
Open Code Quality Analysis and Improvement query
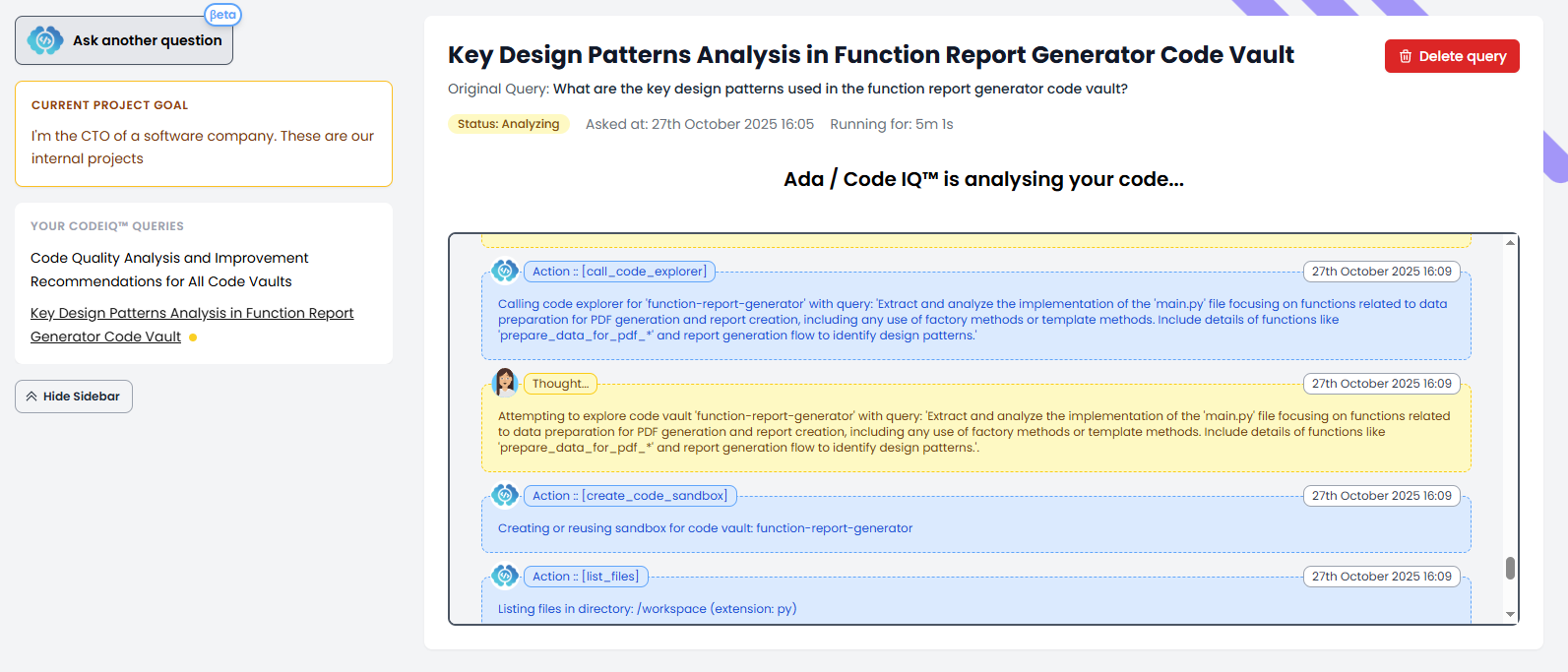[x=168, y=270]
